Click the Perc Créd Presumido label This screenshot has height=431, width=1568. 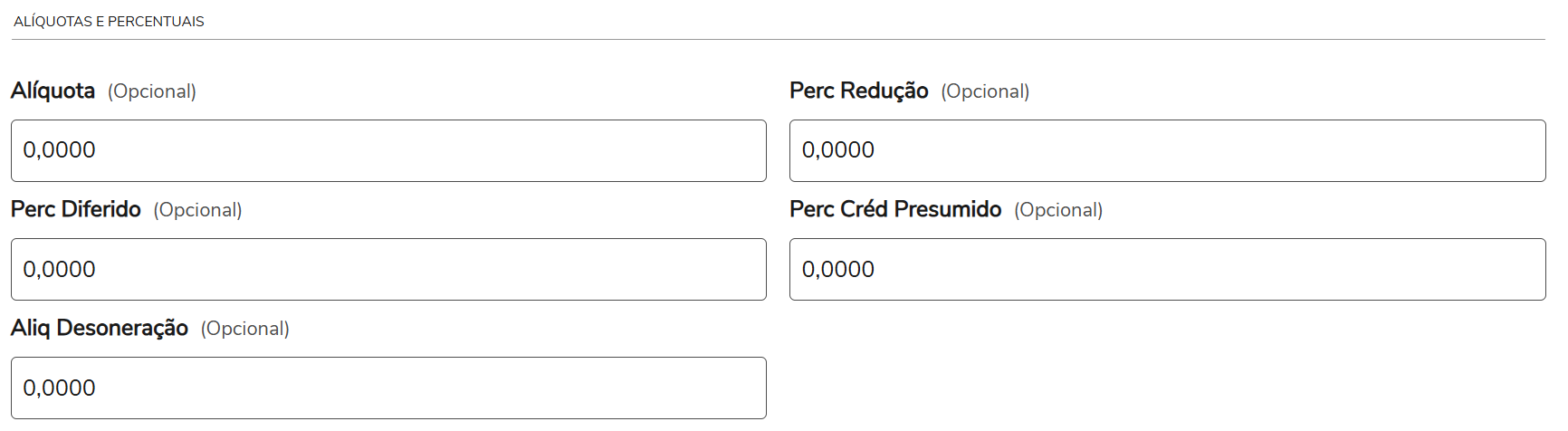click(x=894, y=209)
